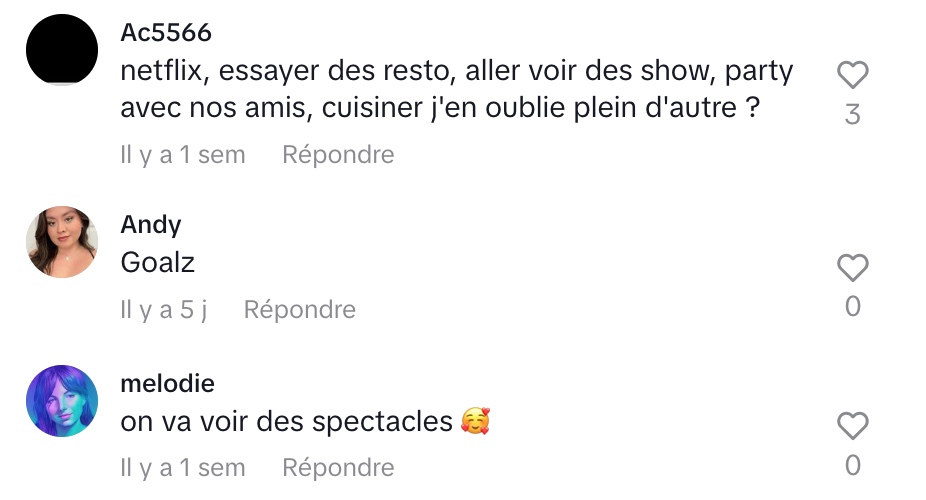Select the zero like count under Andy's heart
926x500 pixels.
[853, 306]
